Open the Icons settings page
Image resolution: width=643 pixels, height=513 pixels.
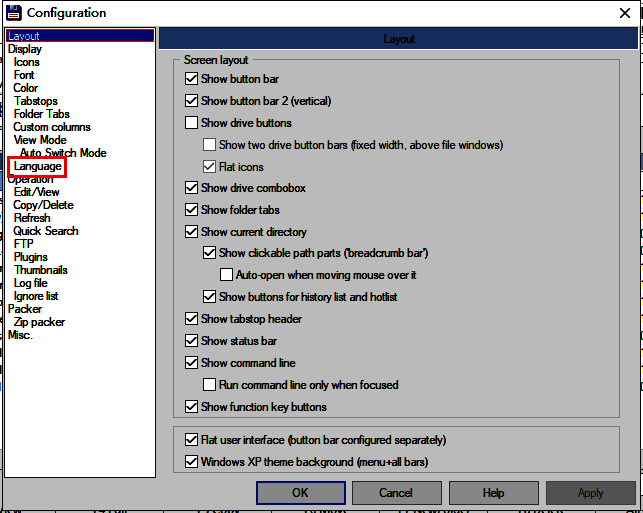[x=27, y=62]
